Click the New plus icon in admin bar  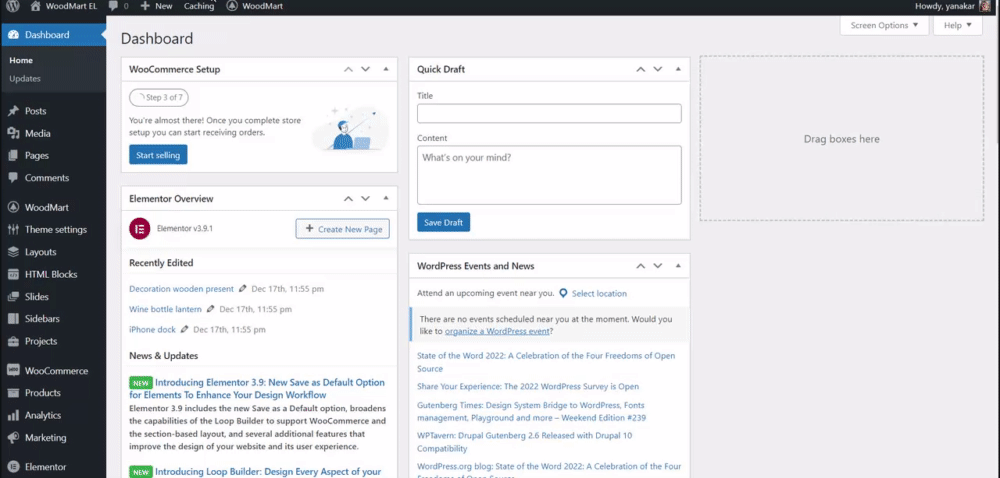coord(145,6)
